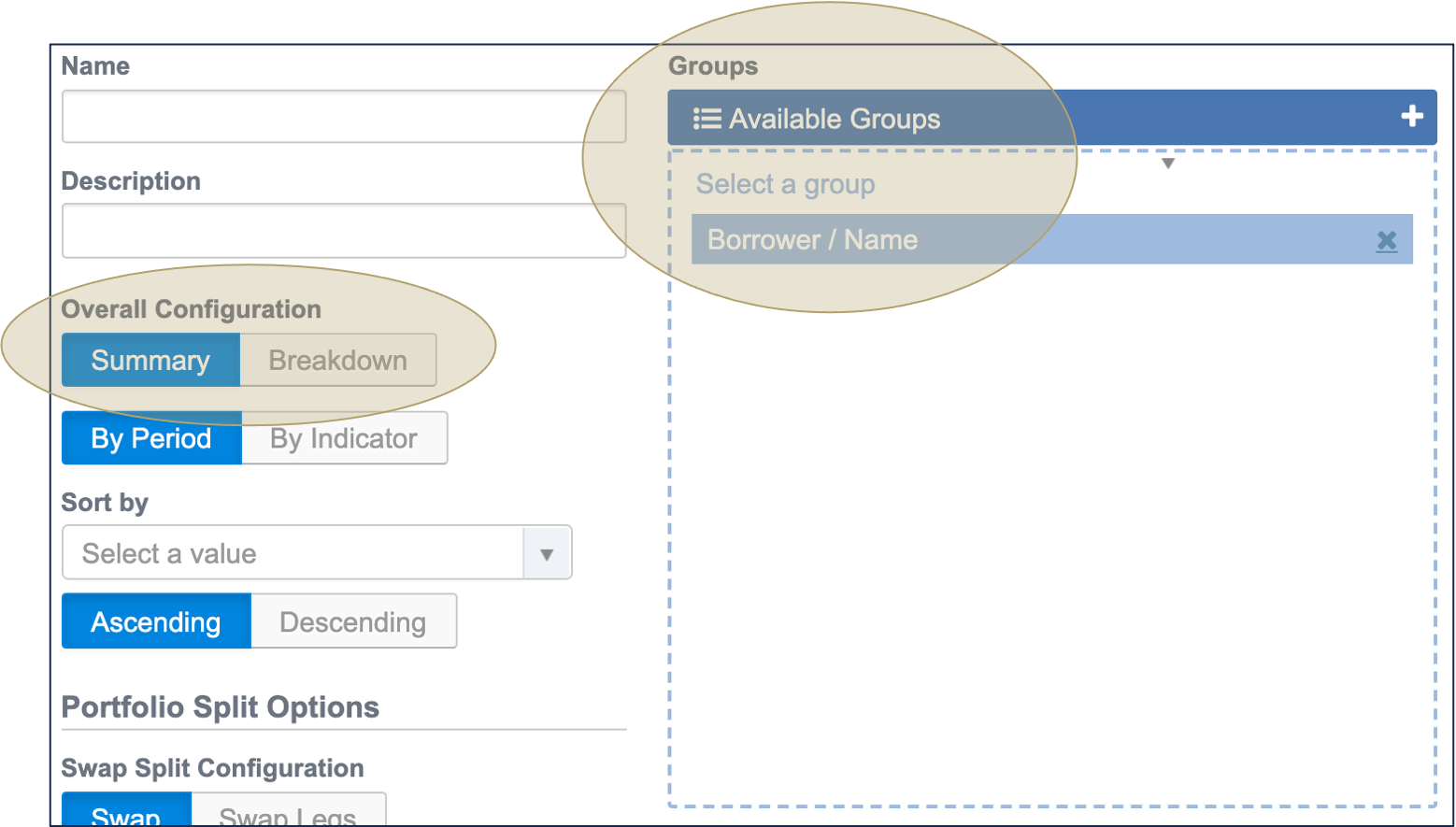Screen dimensions: 1456x827
Task: Click the plus icon in Available Groups
Action: point(1411,117)
